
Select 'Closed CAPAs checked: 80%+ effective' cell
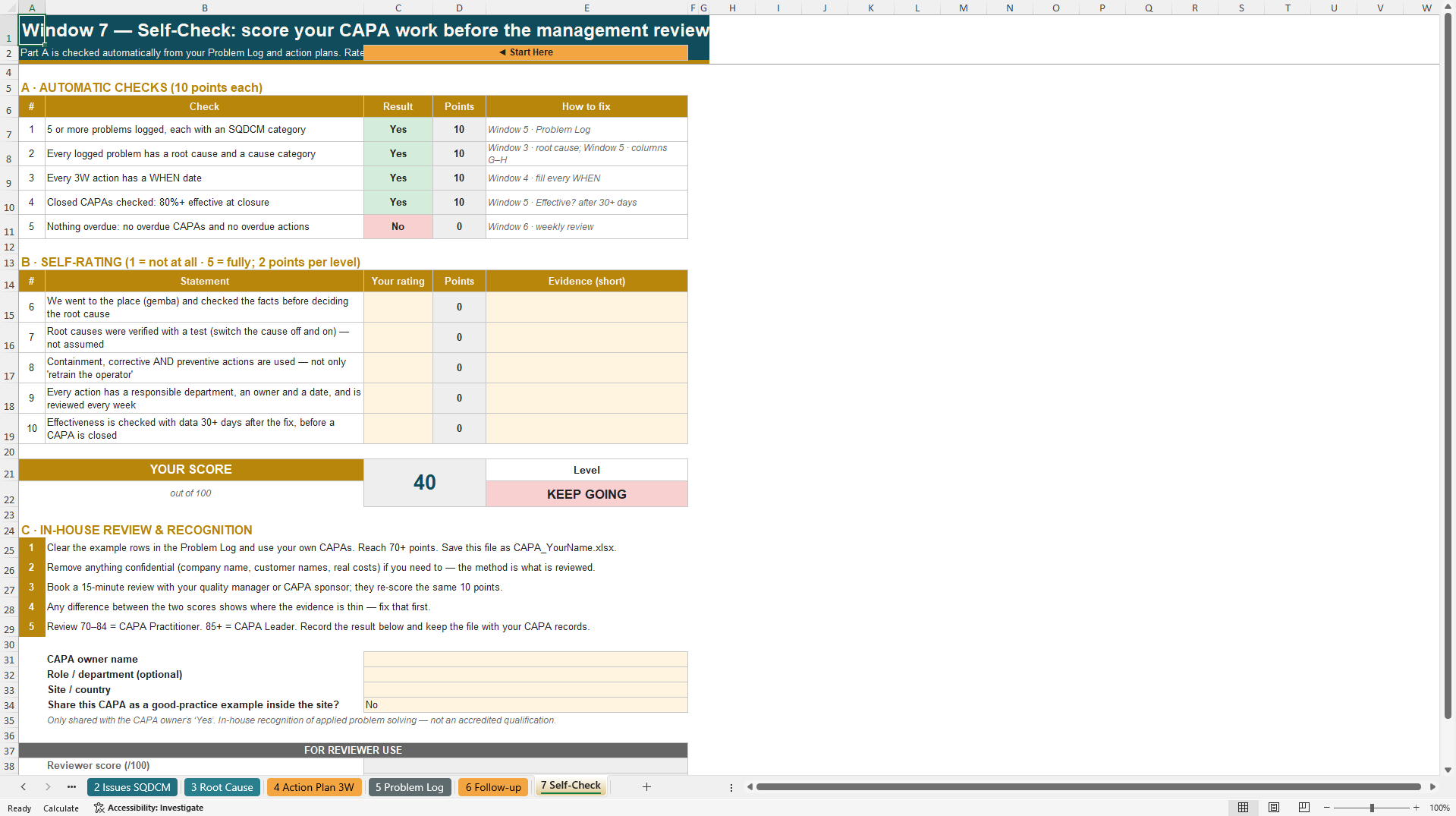coord(204,203)
